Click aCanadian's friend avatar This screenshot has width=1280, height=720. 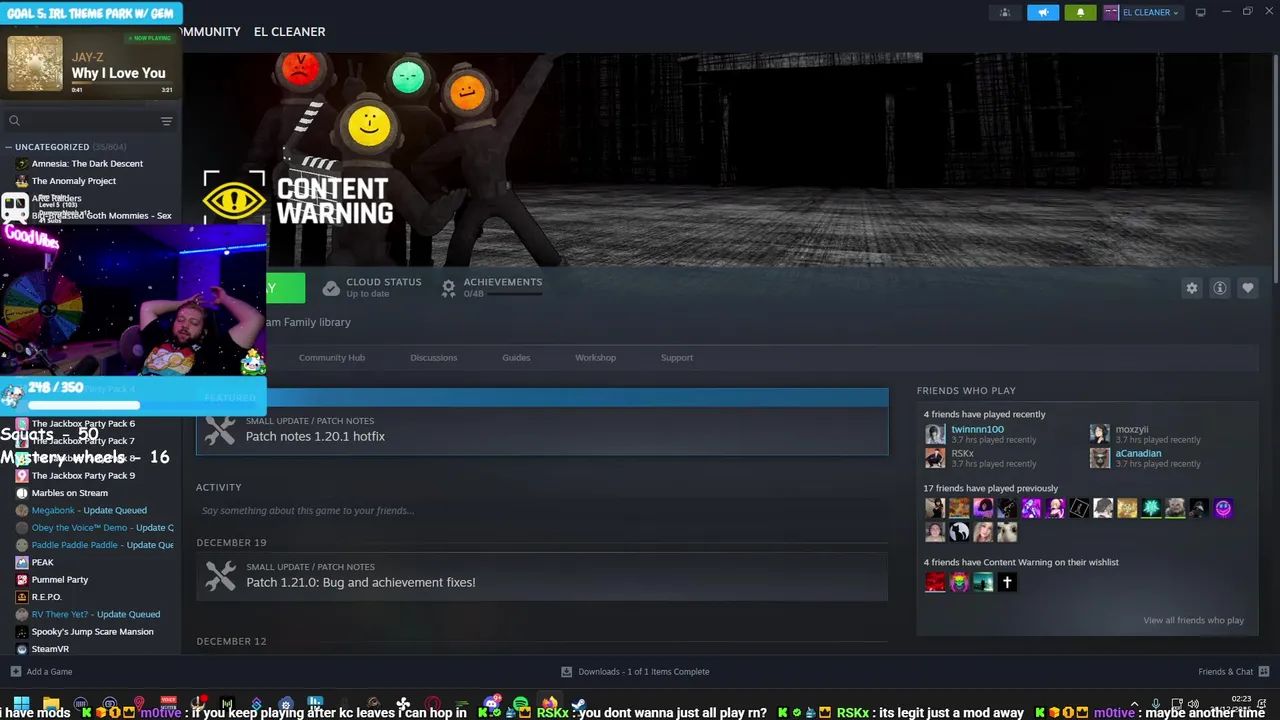point(1100,458)
